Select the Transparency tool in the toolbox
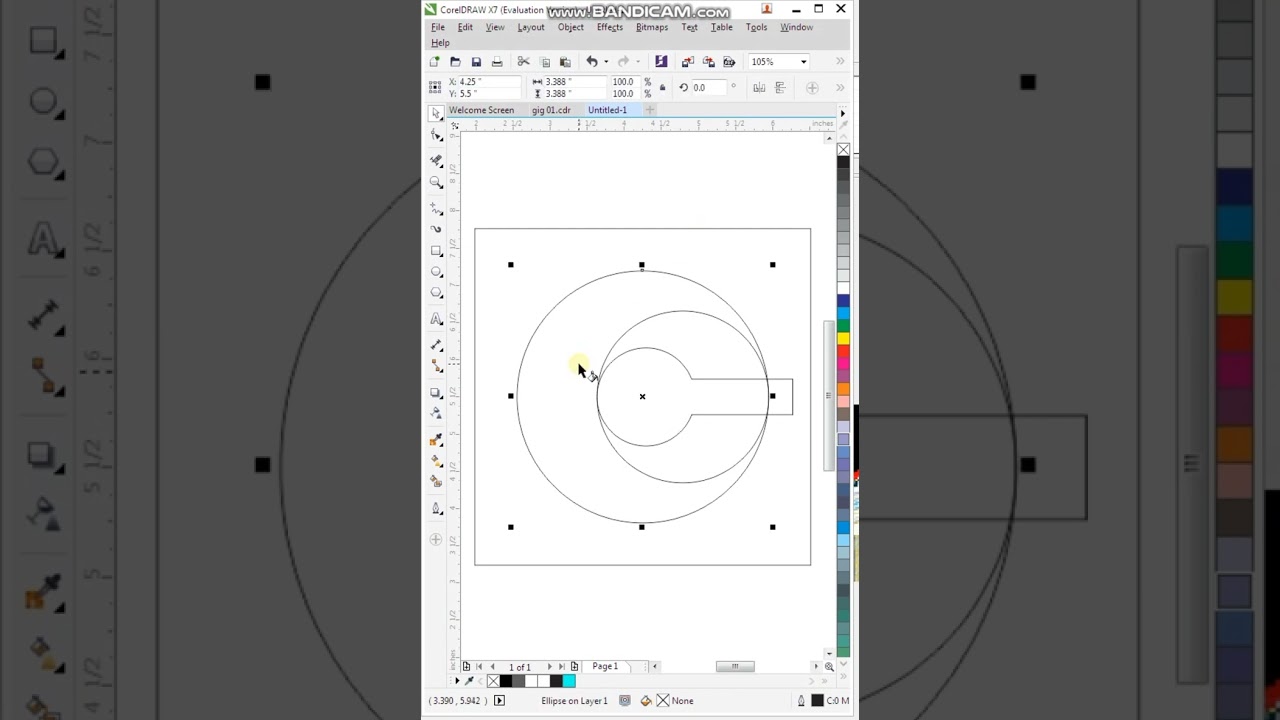This screenshot has height=720, width=1280. tap(436, 413)
